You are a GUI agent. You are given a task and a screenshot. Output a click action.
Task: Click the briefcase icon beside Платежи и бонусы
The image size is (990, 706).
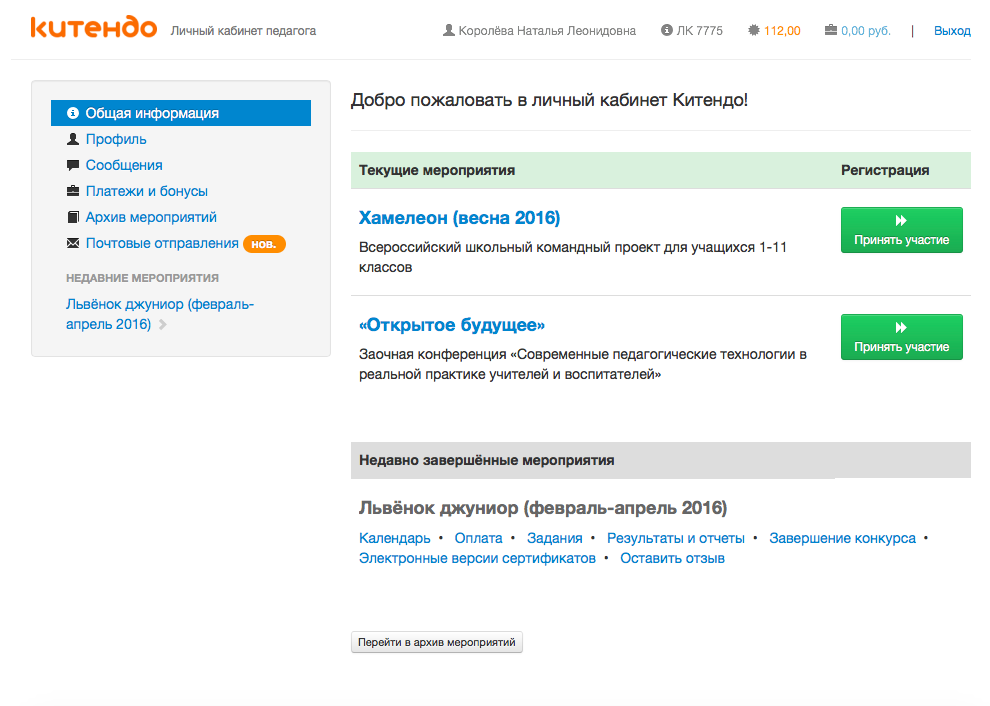pyautogui.click(x=73, y=191)
